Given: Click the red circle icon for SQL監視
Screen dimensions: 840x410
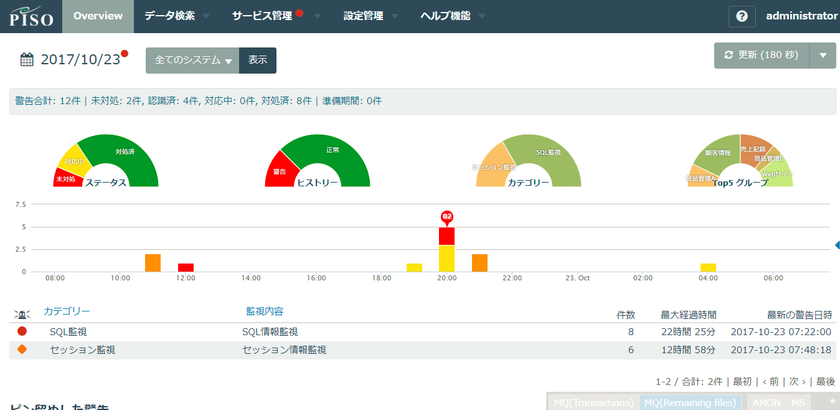Looking at the screenshot, I should tap(22, 331).
